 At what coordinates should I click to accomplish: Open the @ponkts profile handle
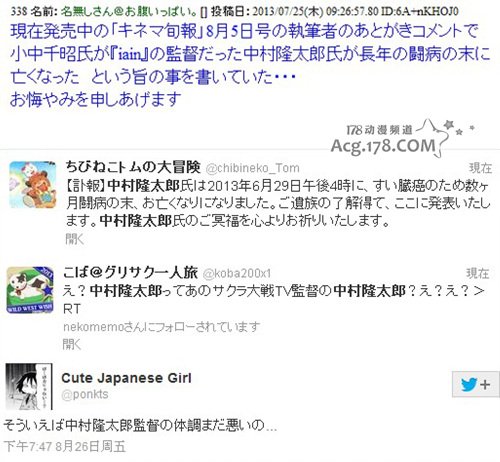coord(85,394)
